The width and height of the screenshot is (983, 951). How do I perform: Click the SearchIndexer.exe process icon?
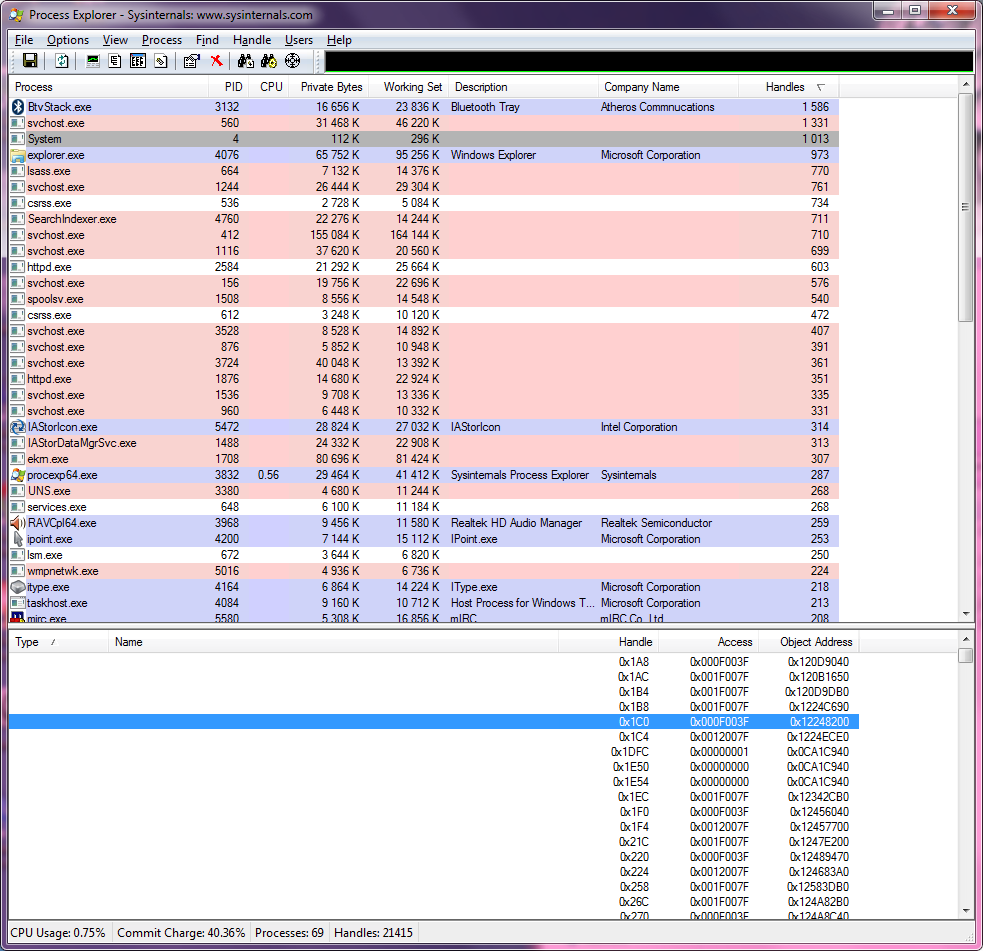pos(18,219)
